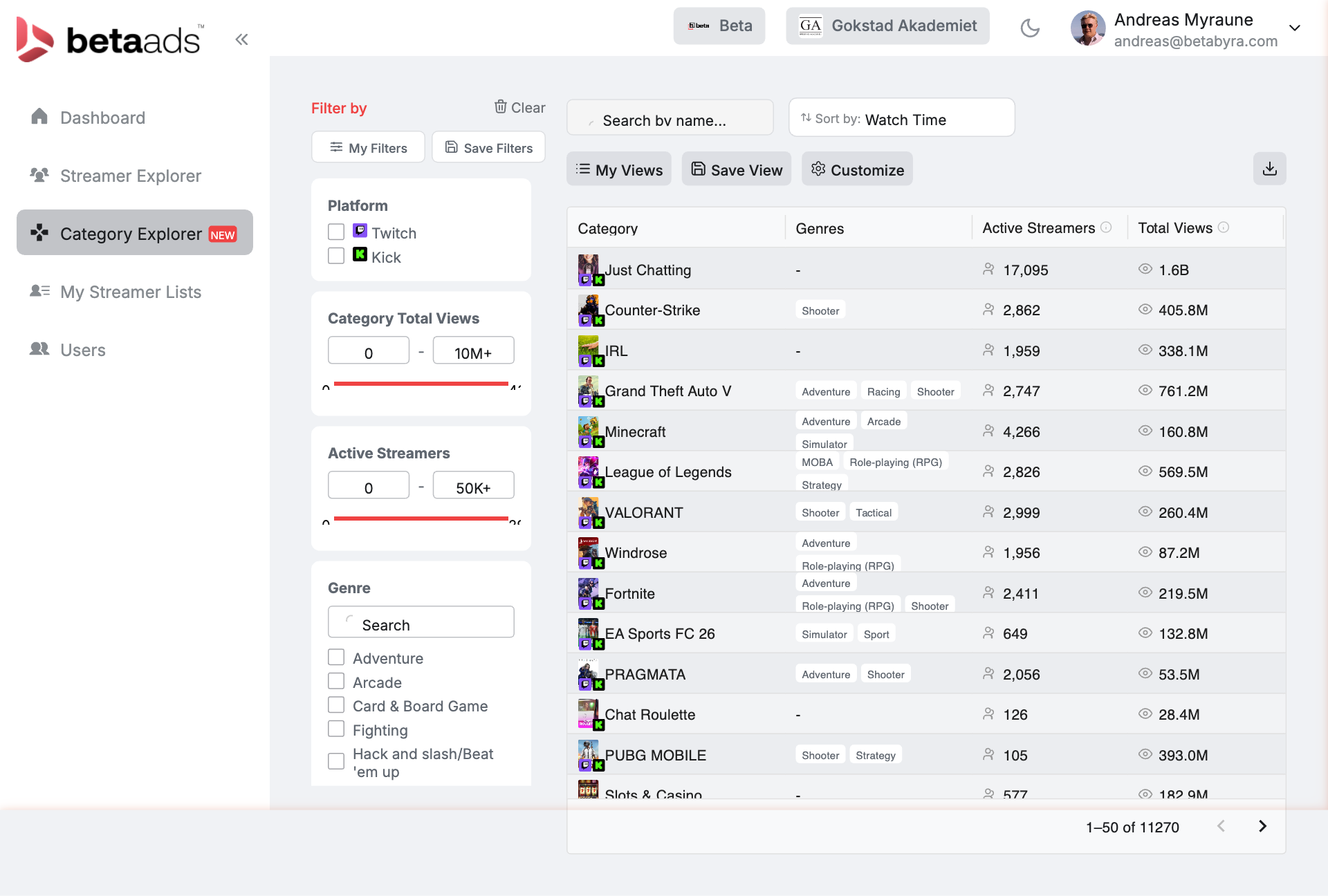Check the Hack and slash/Beat 'em up genre

[336, 761]
